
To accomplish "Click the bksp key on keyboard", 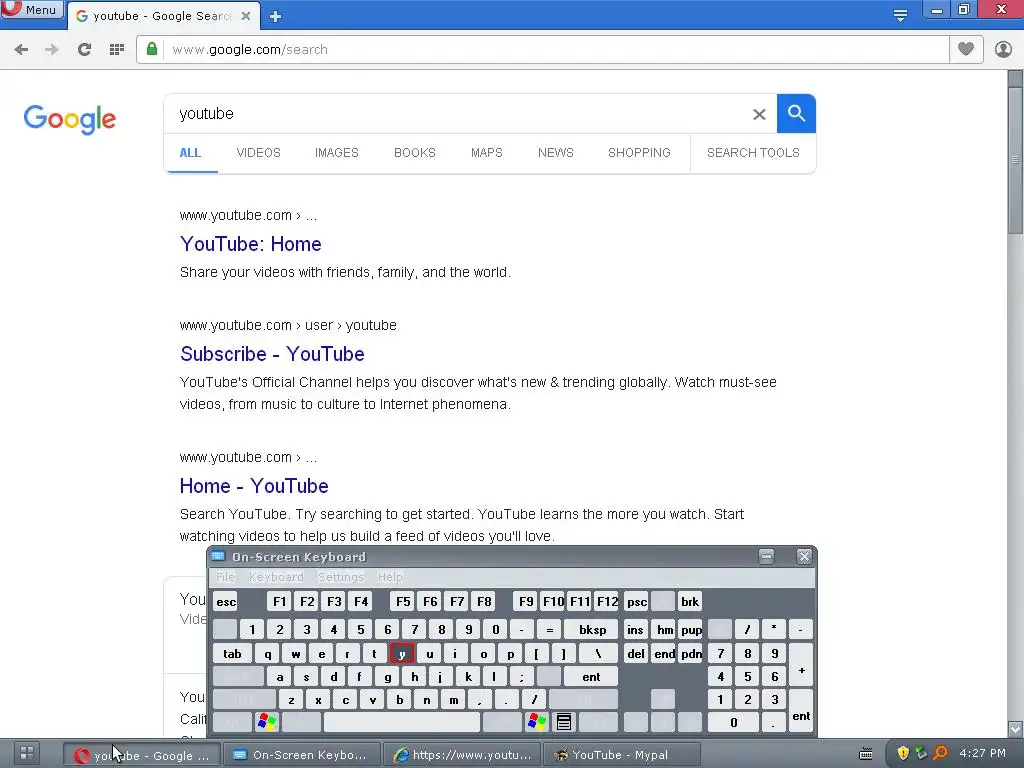I will click(592, 630).
